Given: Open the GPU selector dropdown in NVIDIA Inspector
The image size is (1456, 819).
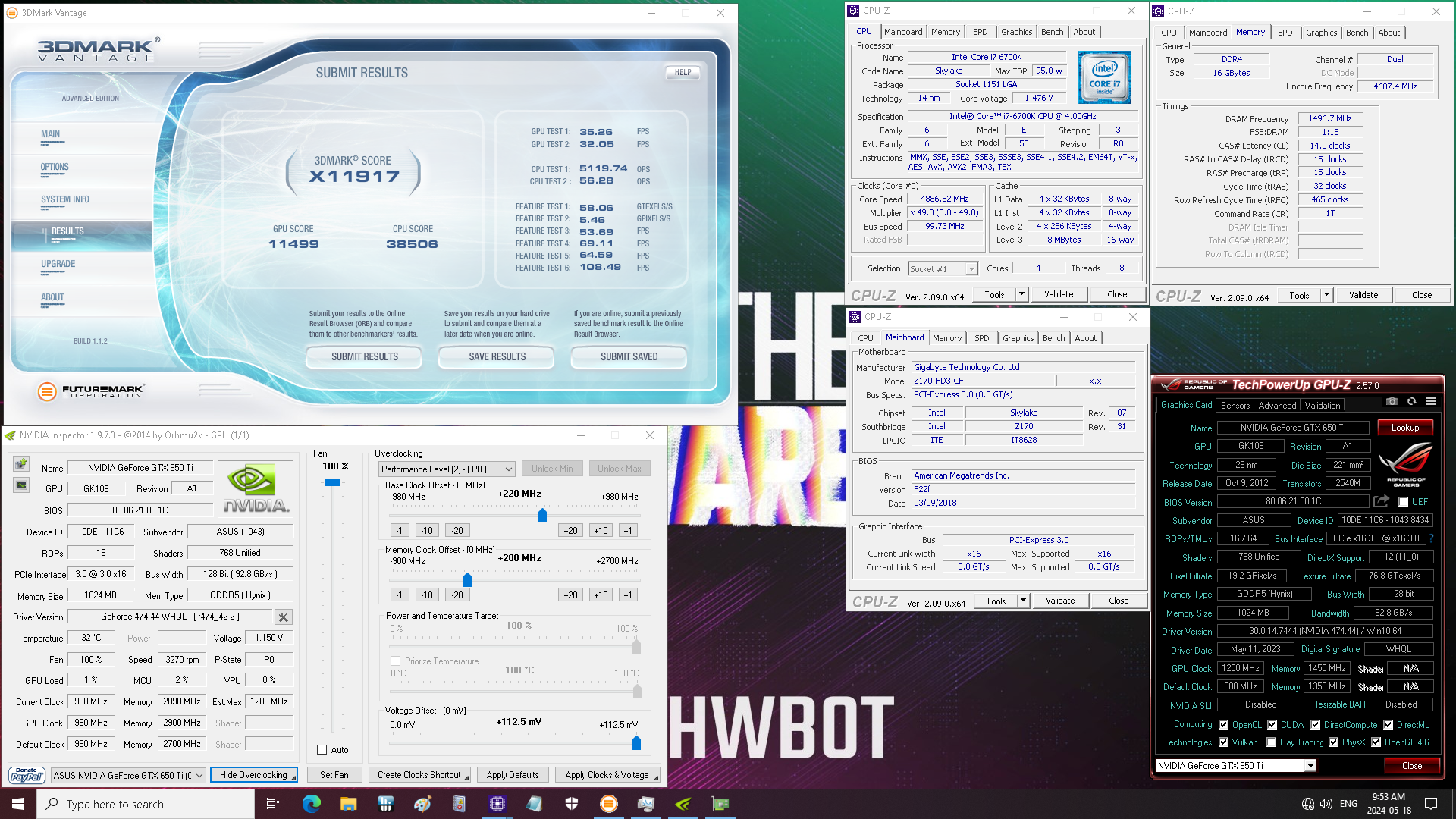Looking at the screenshot, I should [x=128, y=775].
